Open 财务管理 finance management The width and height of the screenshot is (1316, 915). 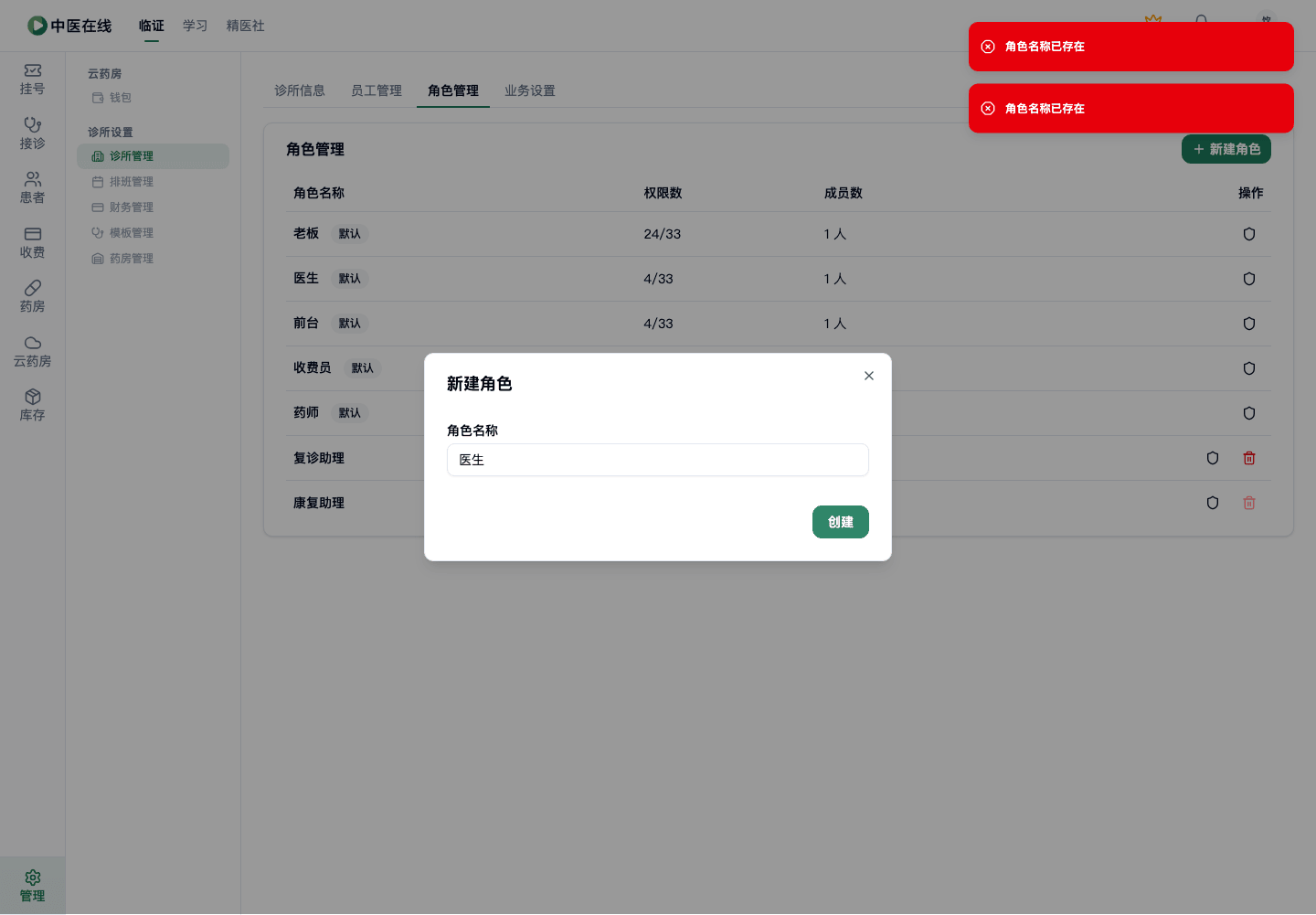153,207
